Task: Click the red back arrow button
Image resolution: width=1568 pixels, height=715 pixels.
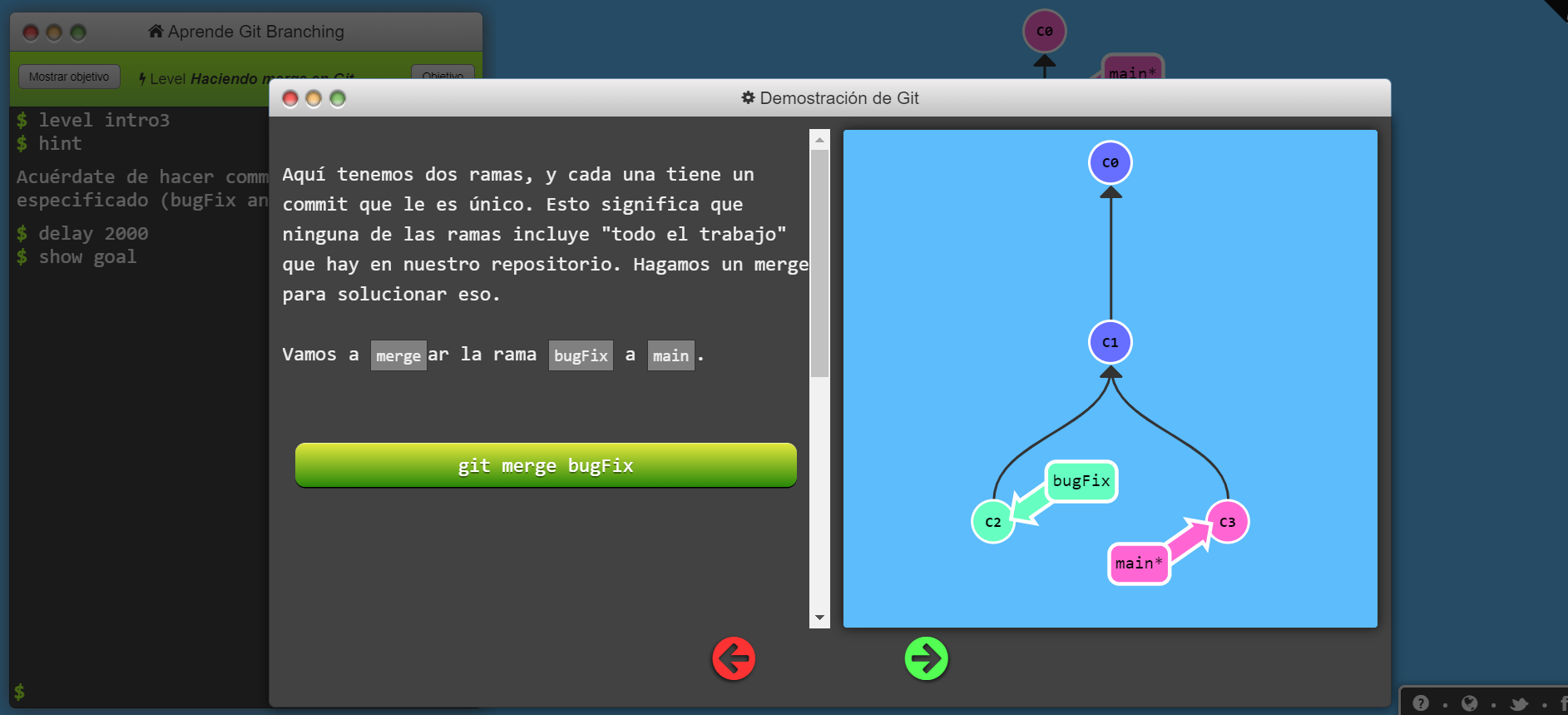Action: [x=734, y=659]
